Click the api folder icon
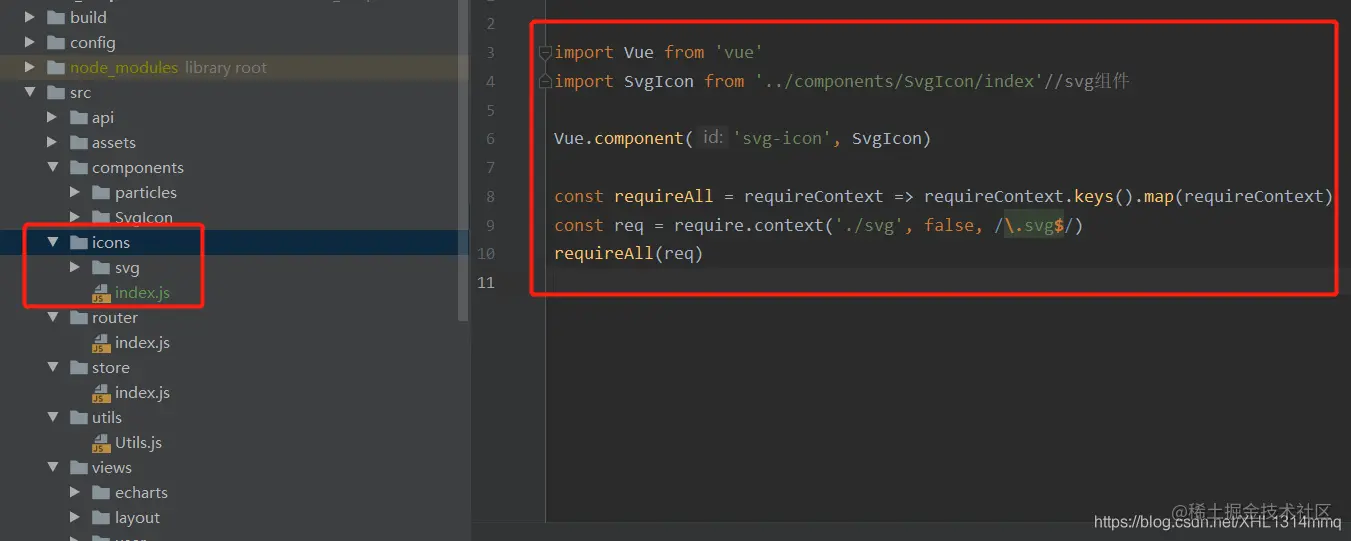The height and width of the screenshot is (541, 1351). tap(78, 117)
